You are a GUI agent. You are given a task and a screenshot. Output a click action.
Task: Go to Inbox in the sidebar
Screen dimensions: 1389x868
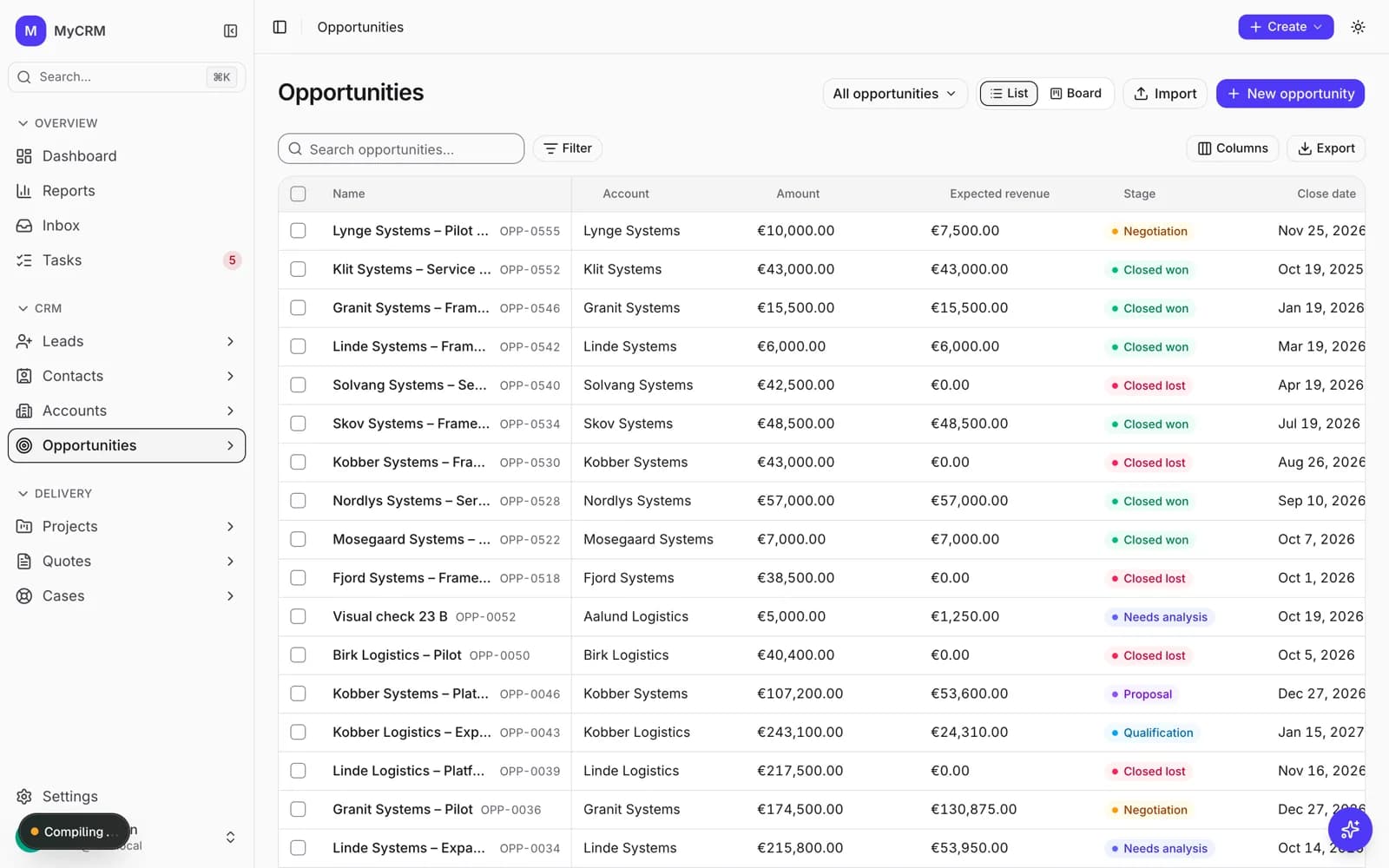(x=127, y=226)
